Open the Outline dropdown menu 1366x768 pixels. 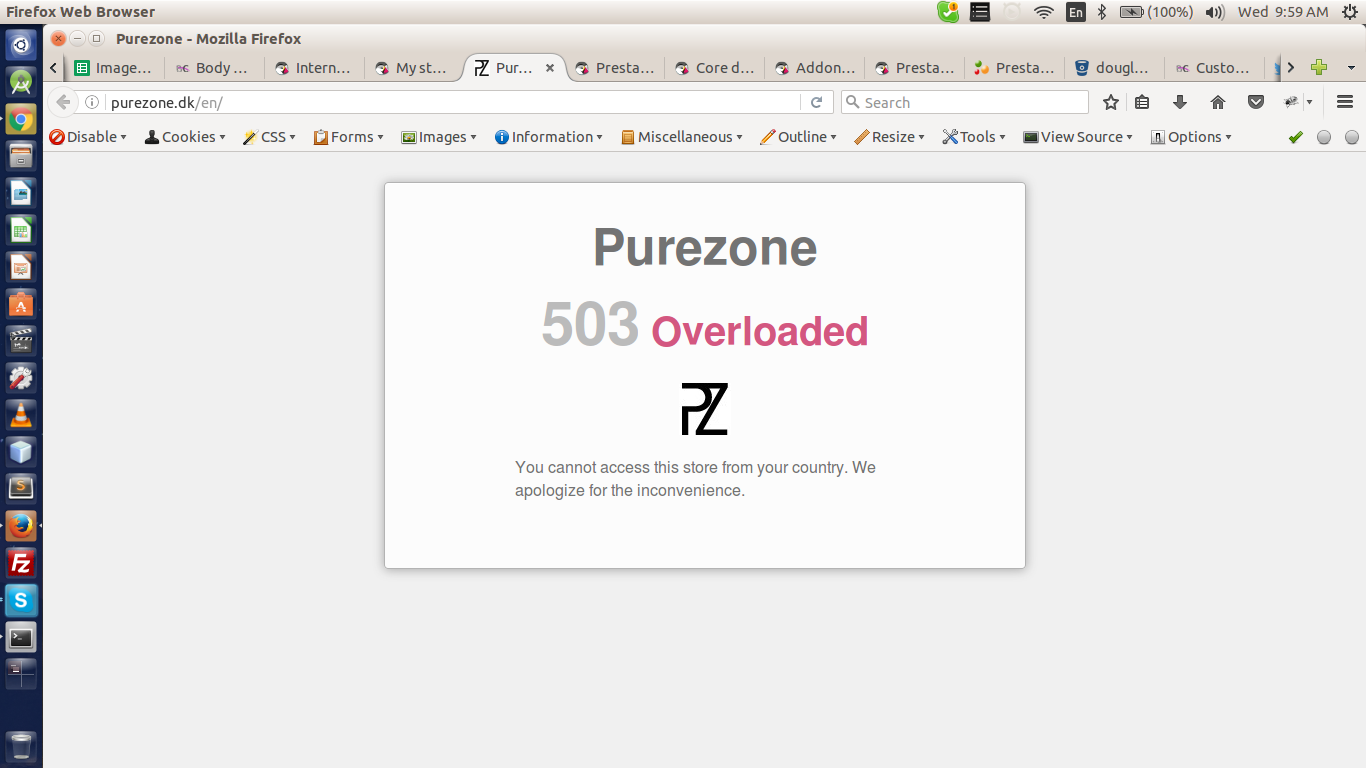[x=798, y=137]
